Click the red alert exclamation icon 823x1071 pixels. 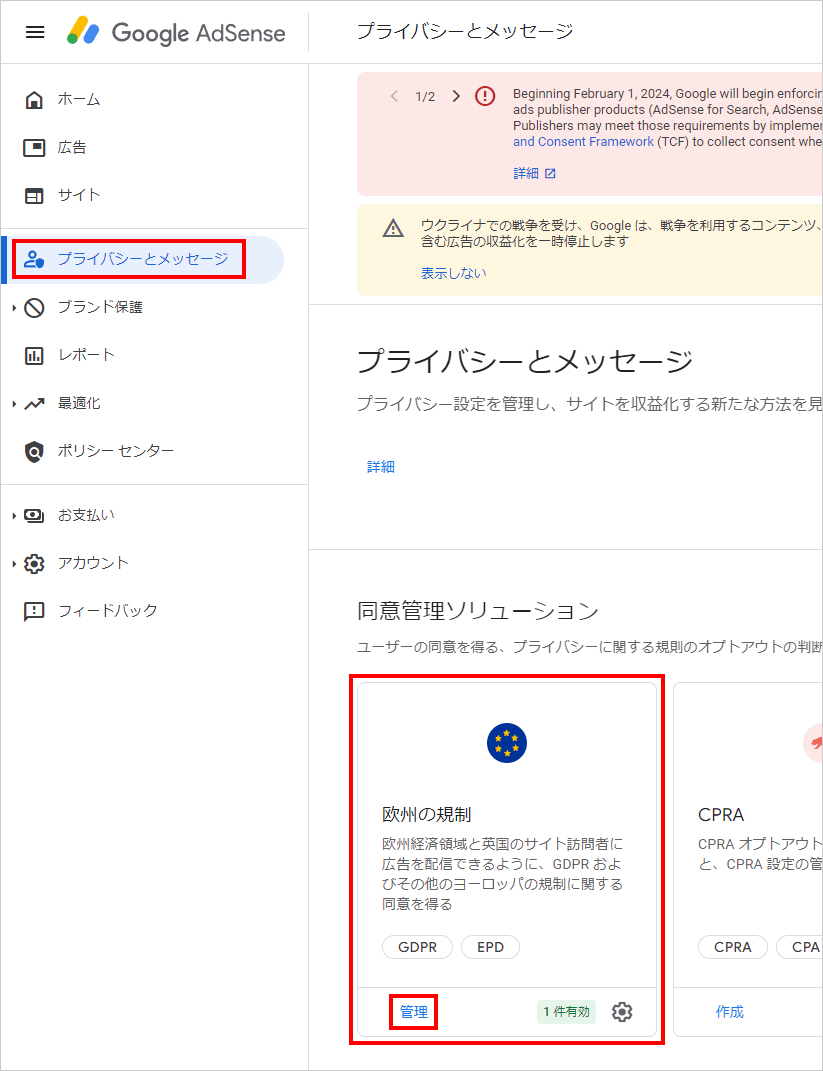coord(485,96)
